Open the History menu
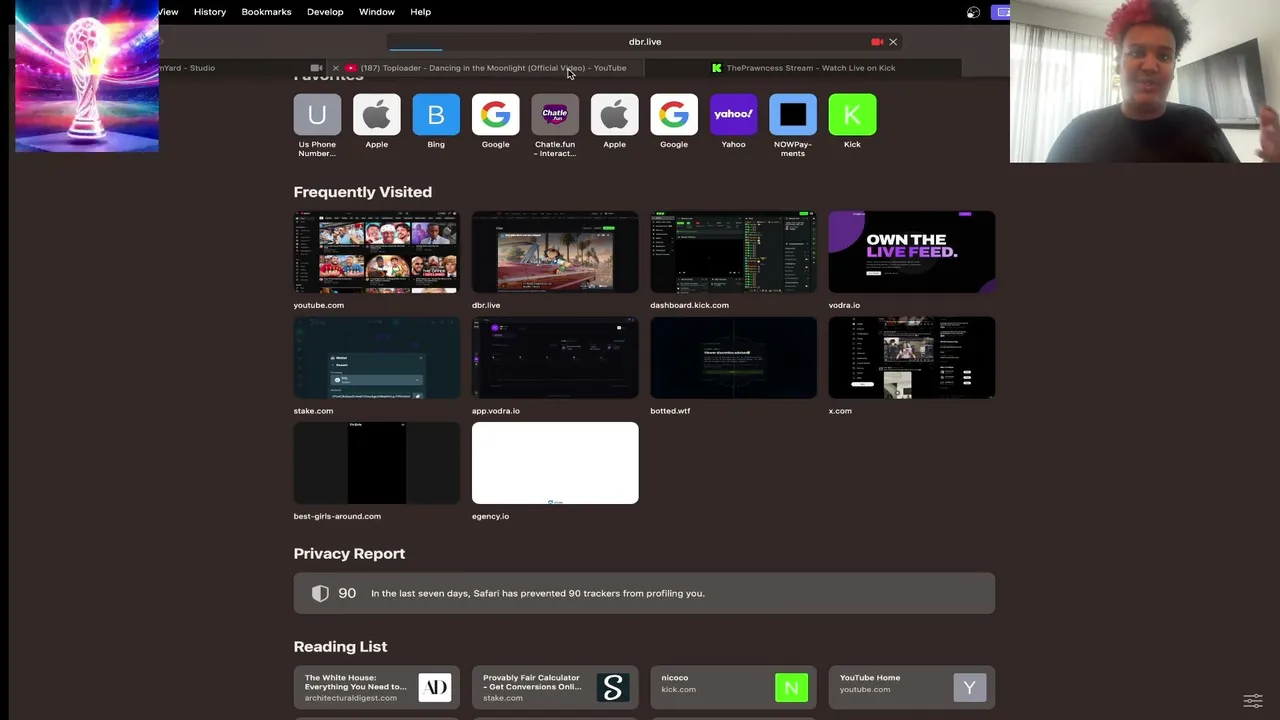 210,12
